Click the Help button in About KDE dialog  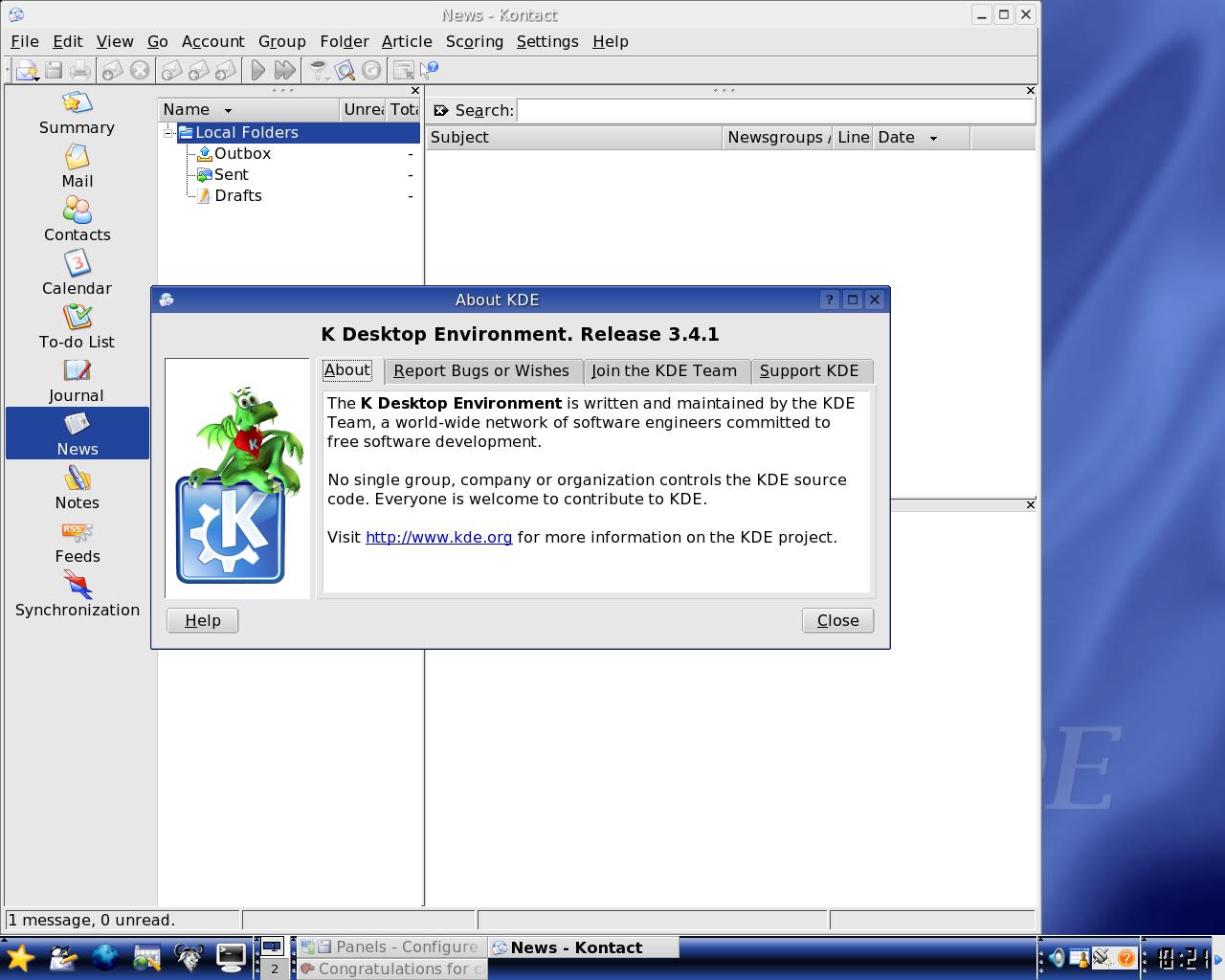pyautogui.click(x=202, y=620)
